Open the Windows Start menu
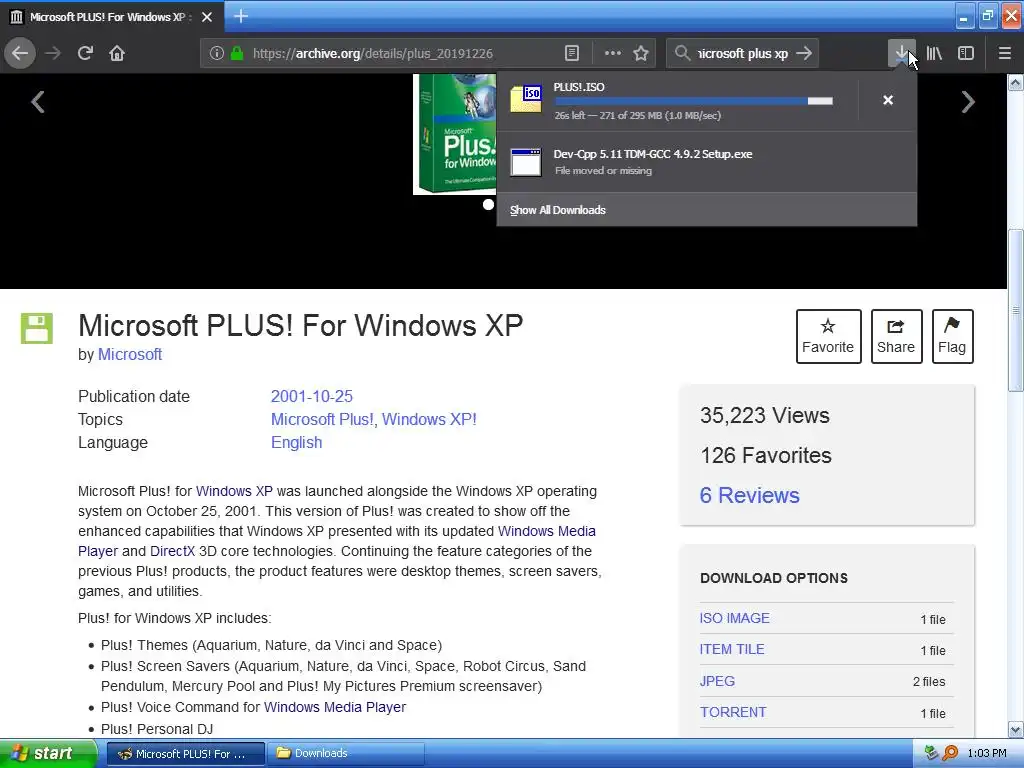Screen dimensions: 1024x768 (x=48, y=753)
